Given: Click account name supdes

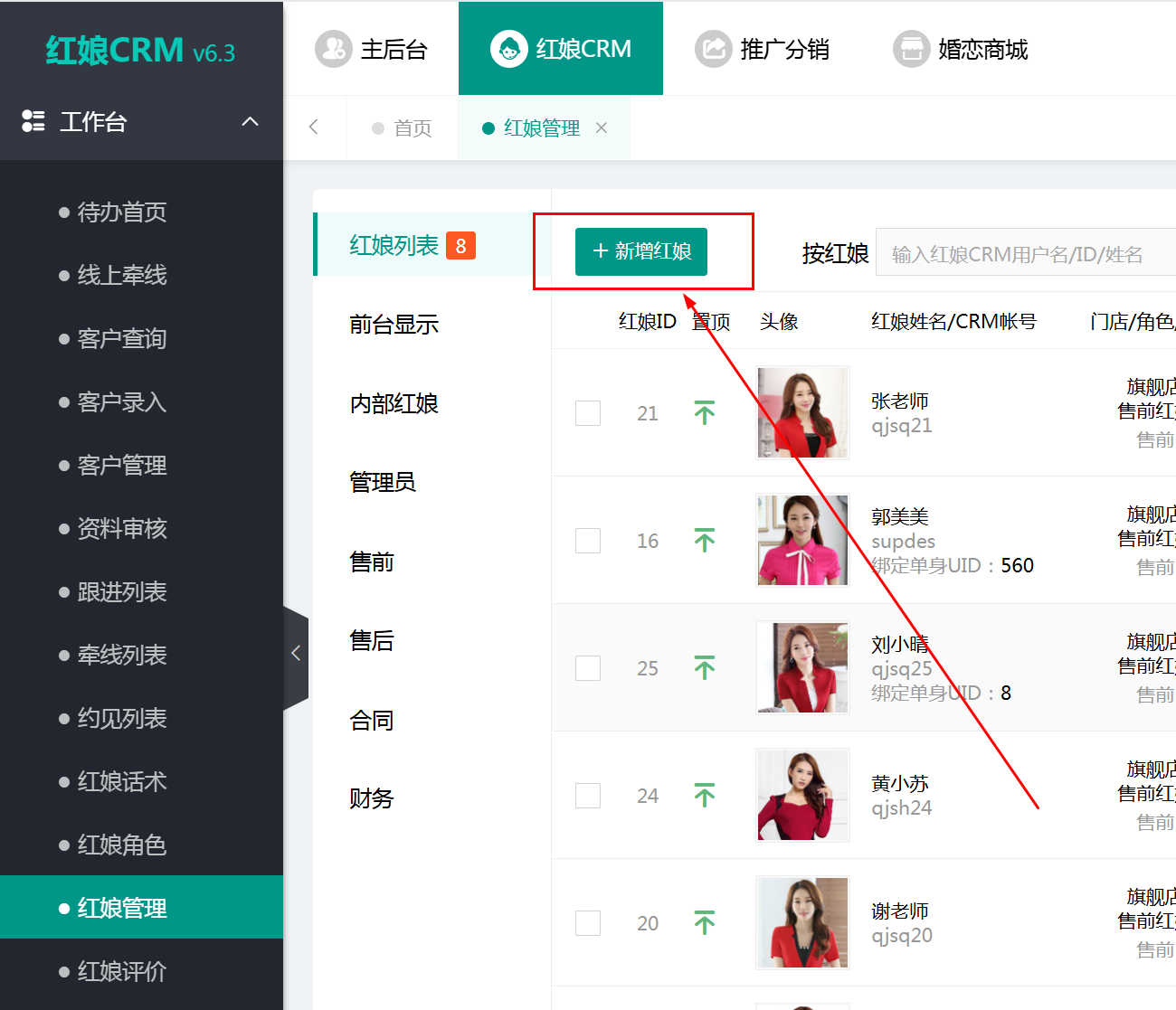Looking at the screenshot, I should [903, 542].
